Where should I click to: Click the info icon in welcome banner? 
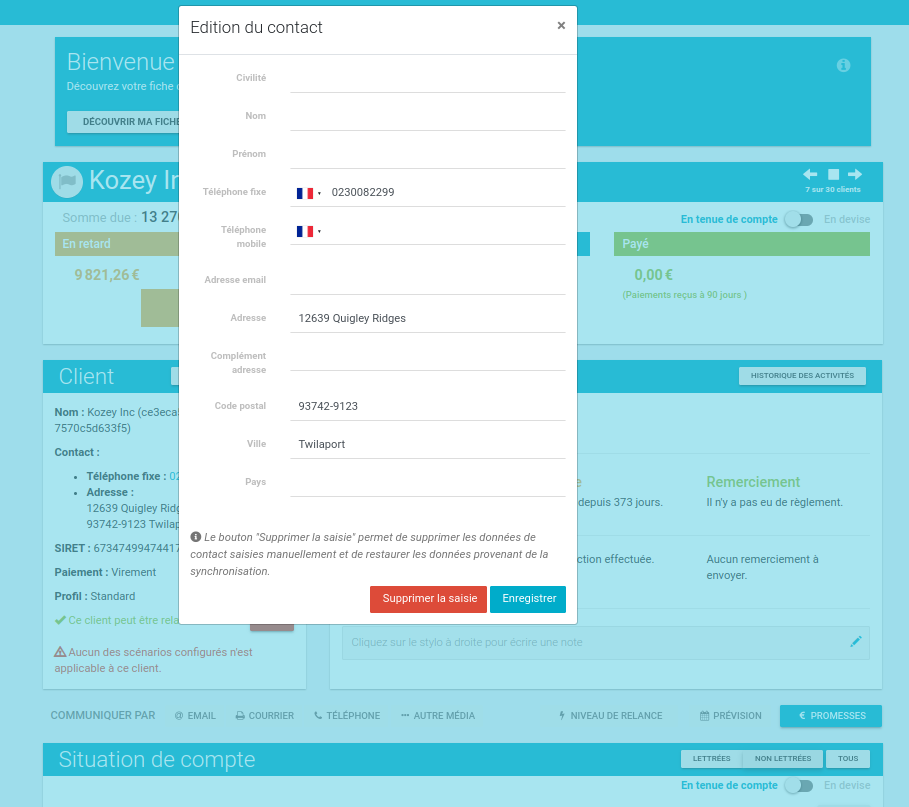point(843,65)
